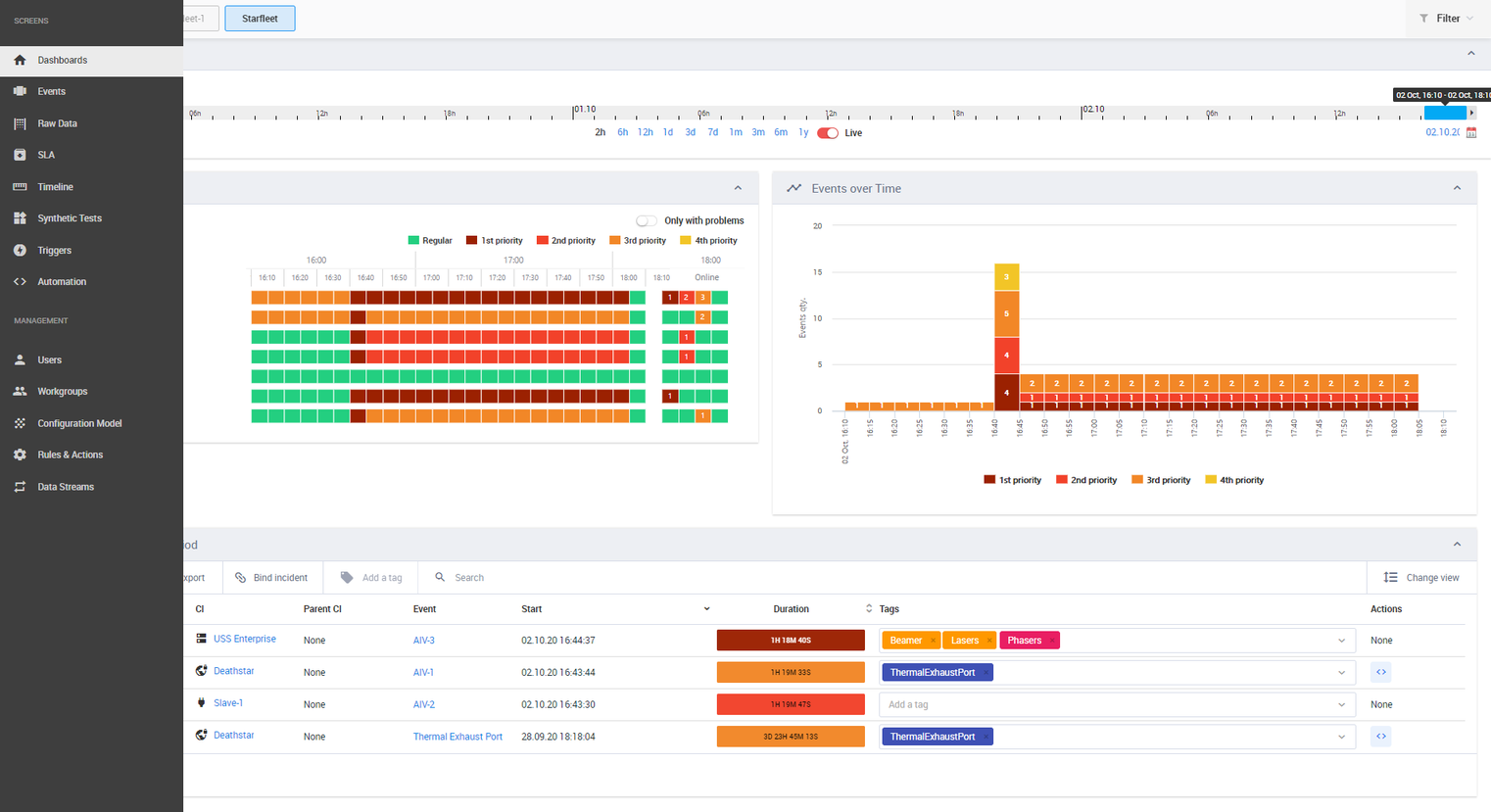
Task: Toggle Only with problems switch
Action: click(x=647, y=220)
